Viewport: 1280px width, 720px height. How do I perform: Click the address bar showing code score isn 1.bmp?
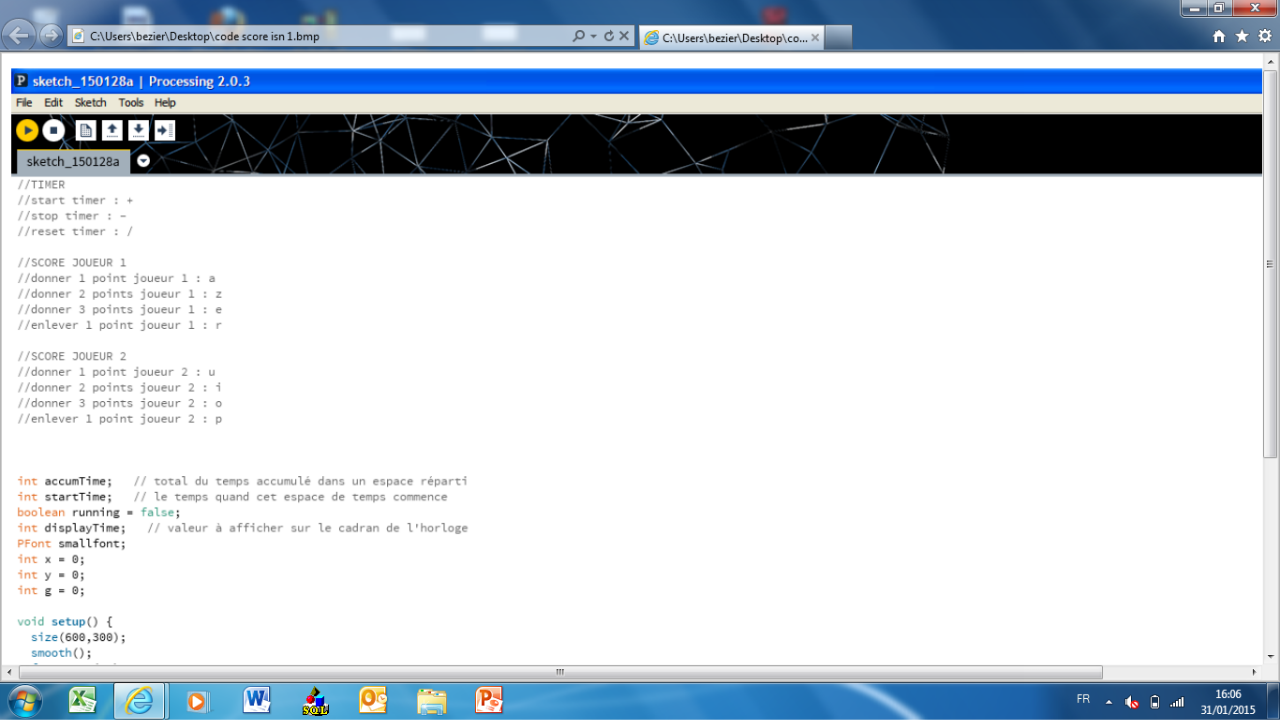click(320, 36)
